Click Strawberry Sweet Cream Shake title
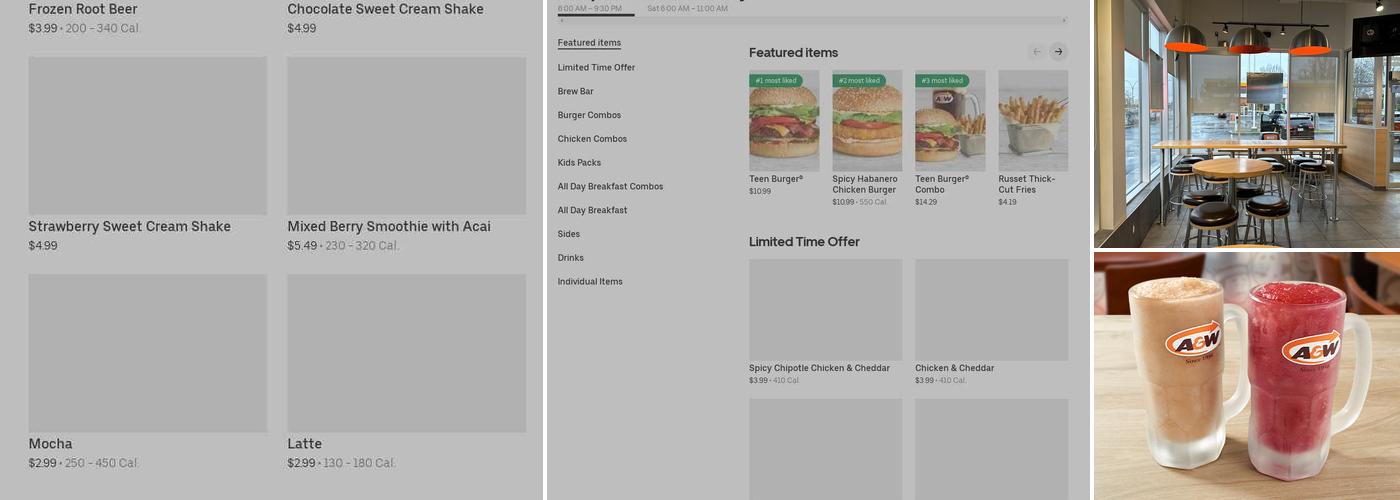 129,227
